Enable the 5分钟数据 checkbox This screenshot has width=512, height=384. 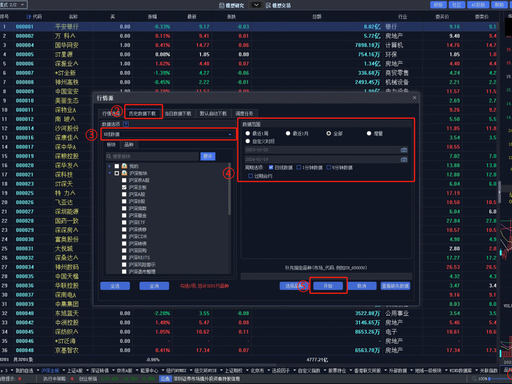coord(328,167)
